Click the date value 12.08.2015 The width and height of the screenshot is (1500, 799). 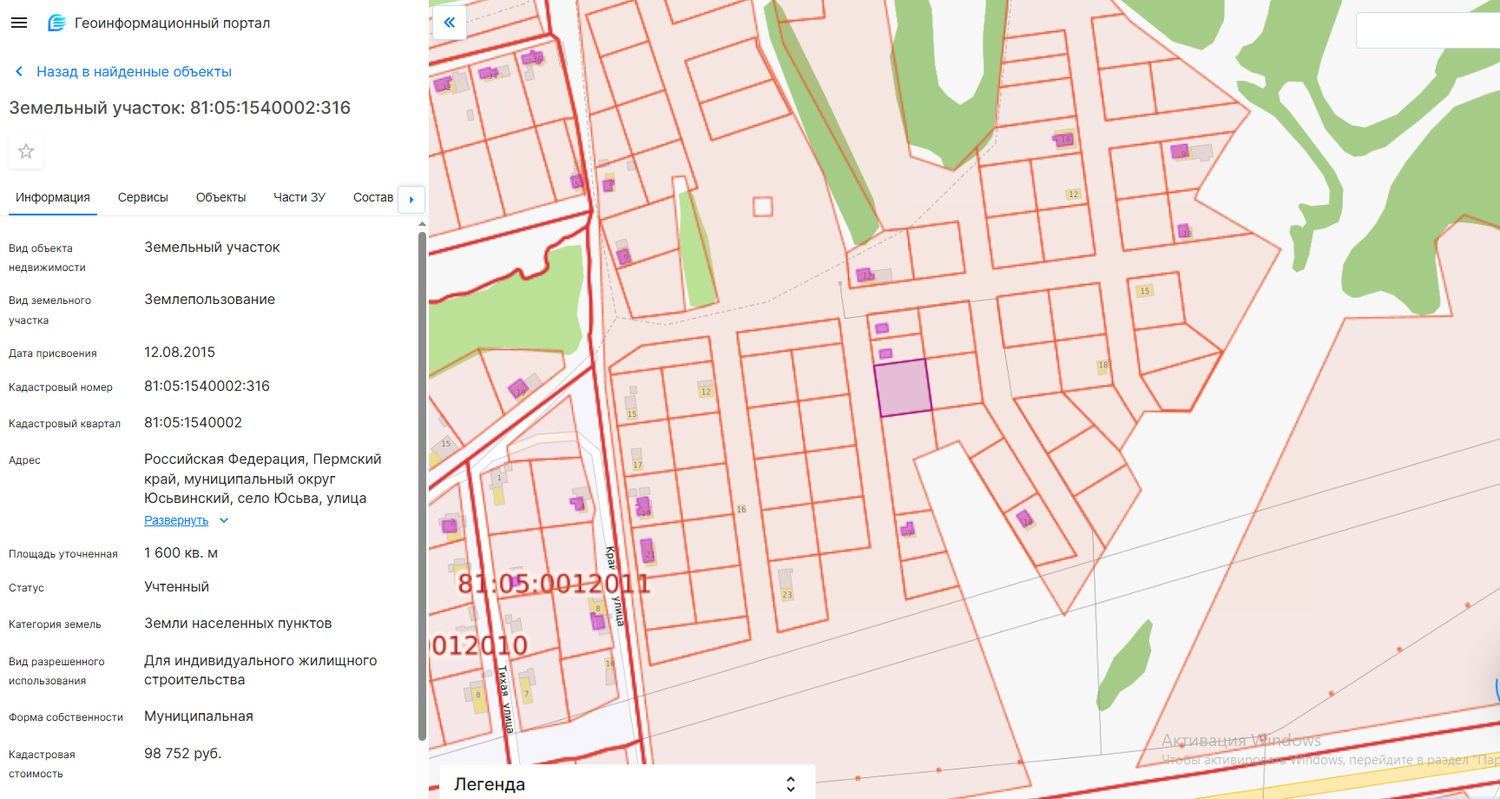(180, 352)
